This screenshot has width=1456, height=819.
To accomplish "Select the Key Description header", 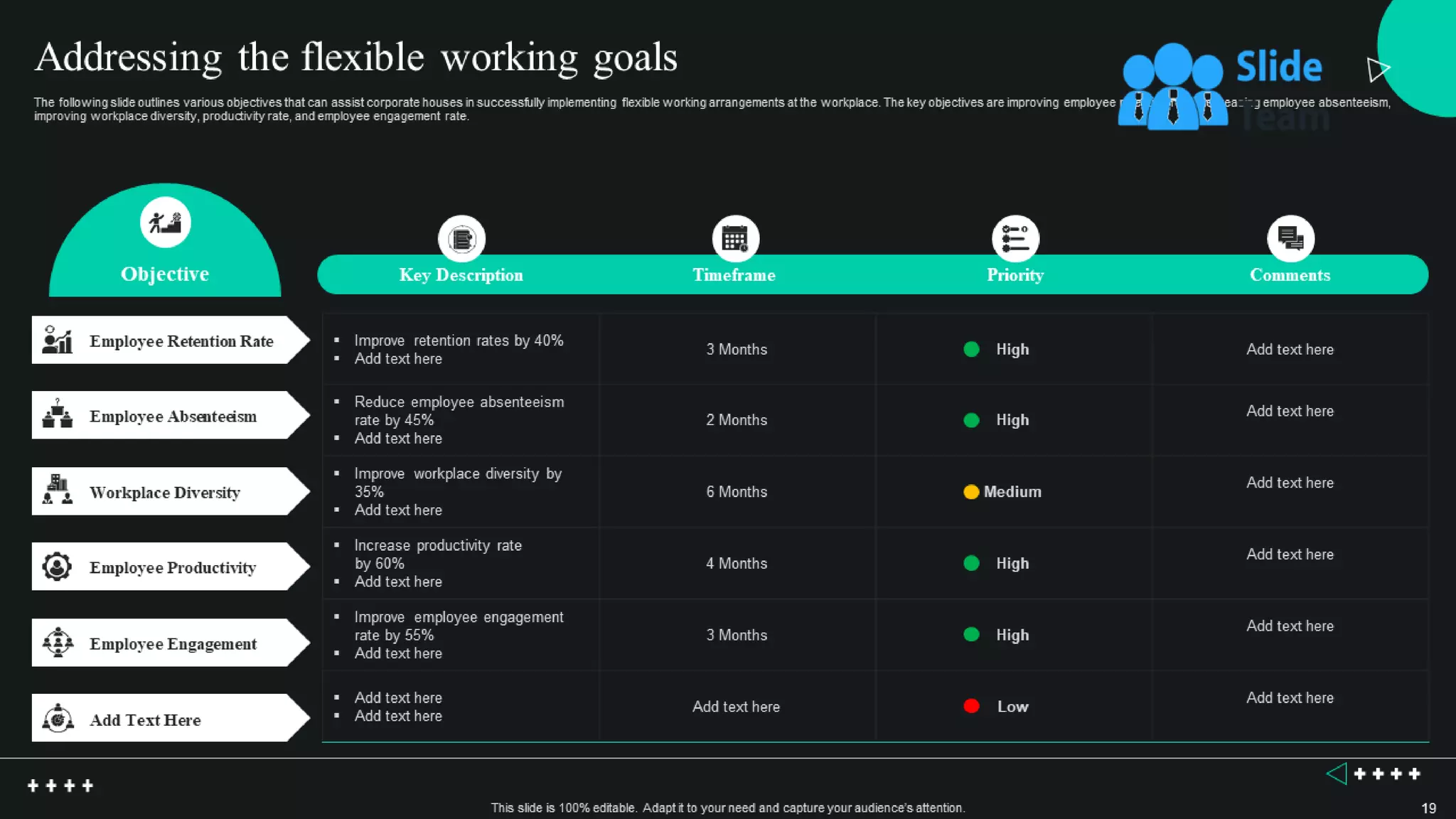I will pos(461,275).
